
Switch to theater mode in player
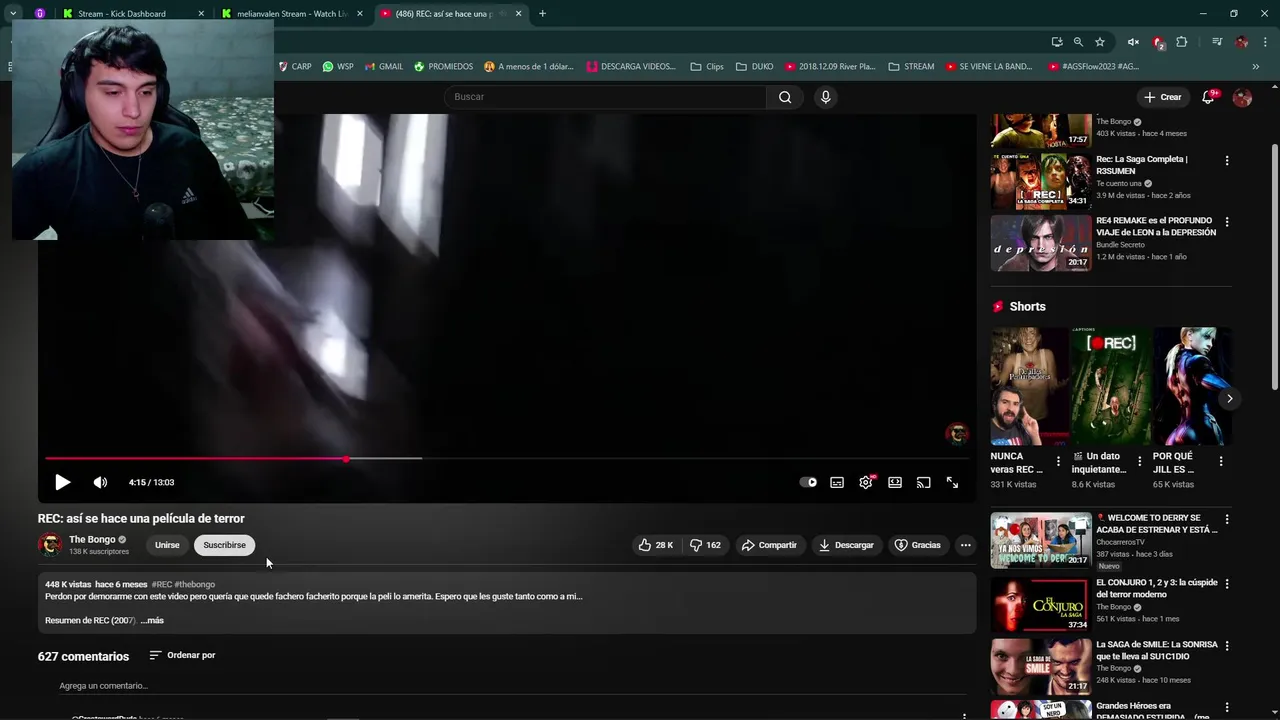(895, 482)
